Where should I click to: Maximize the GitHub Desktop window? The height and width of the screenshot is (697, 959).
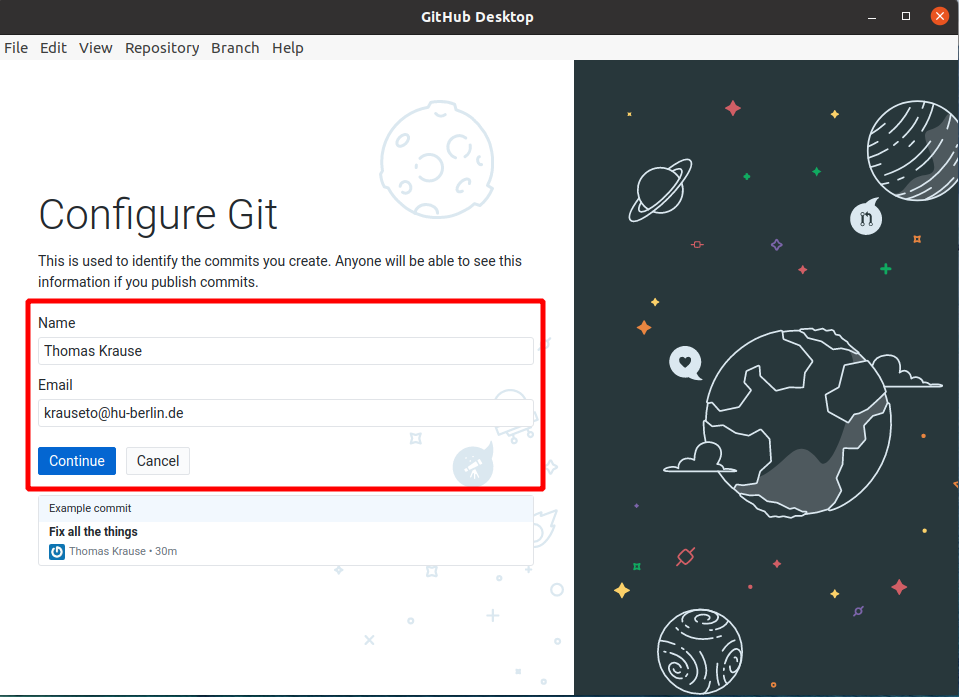[906, 17]
